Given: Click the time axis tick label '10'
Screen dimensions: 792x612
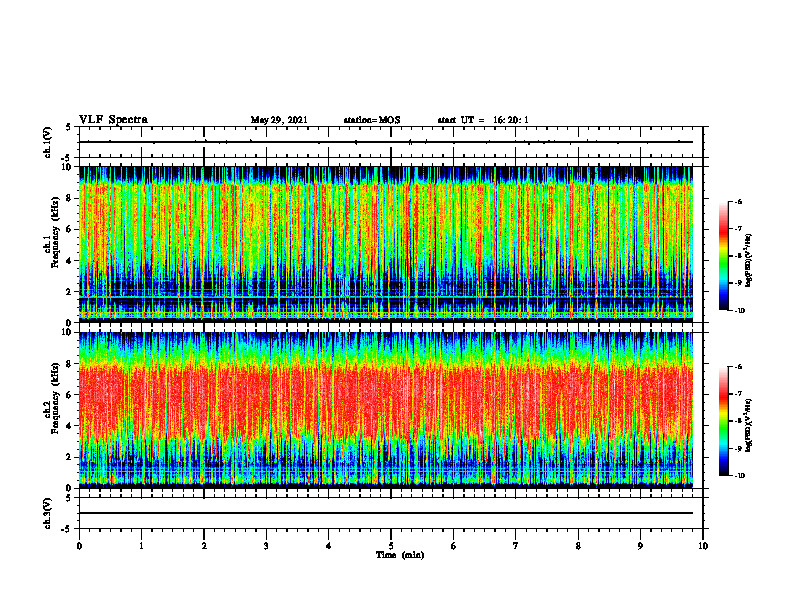Looking at the screenshot, I should [x=703, y=546].
